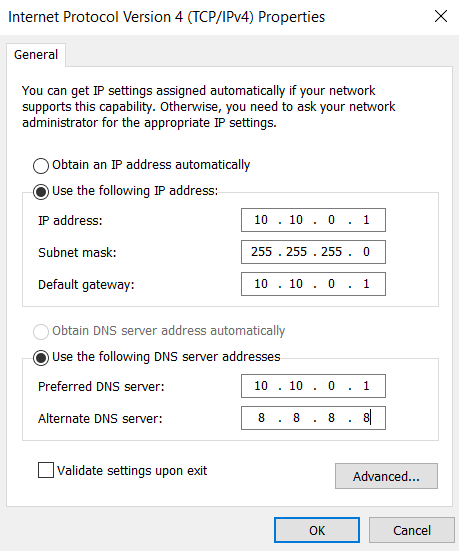
Task: Click the first octet of IP address field
Action: pyautogui.click(x=261, y=220)
